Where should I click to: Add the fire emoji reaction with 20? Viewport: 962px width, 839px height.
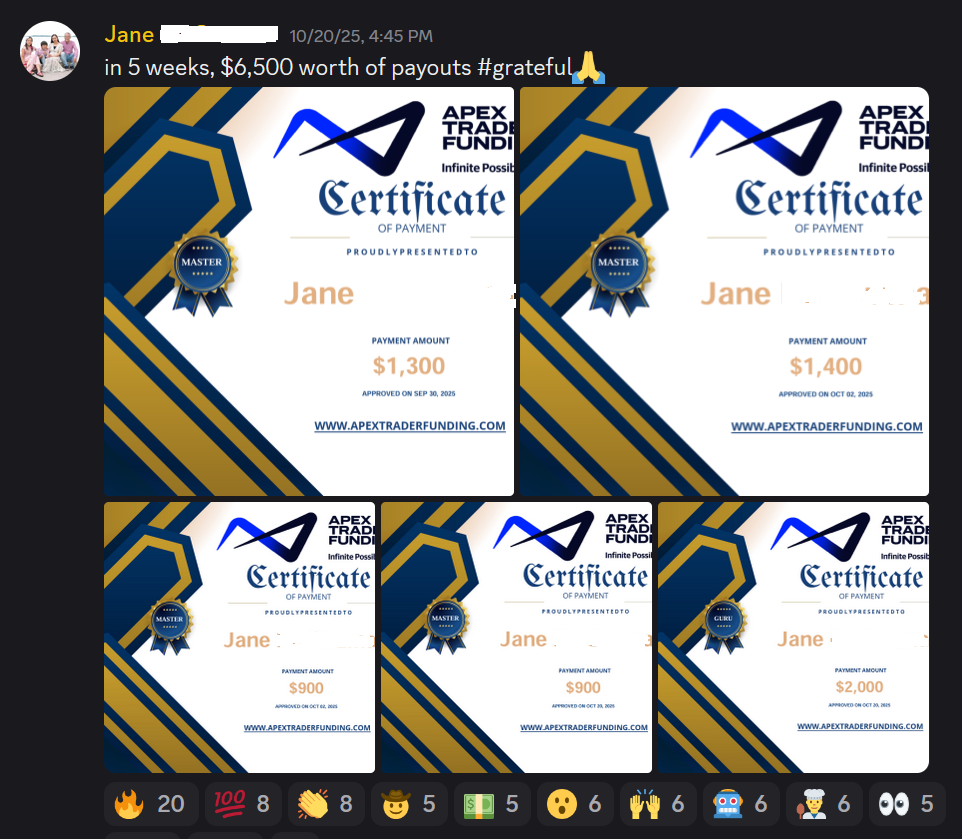coord(151,803)
